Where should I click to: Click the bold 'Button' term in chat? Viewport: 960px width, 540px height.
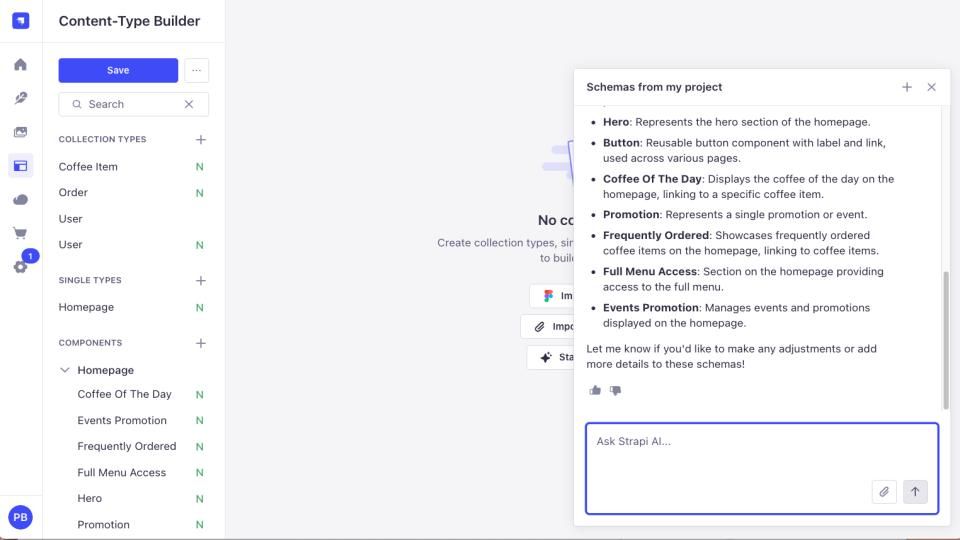[621, 143]
